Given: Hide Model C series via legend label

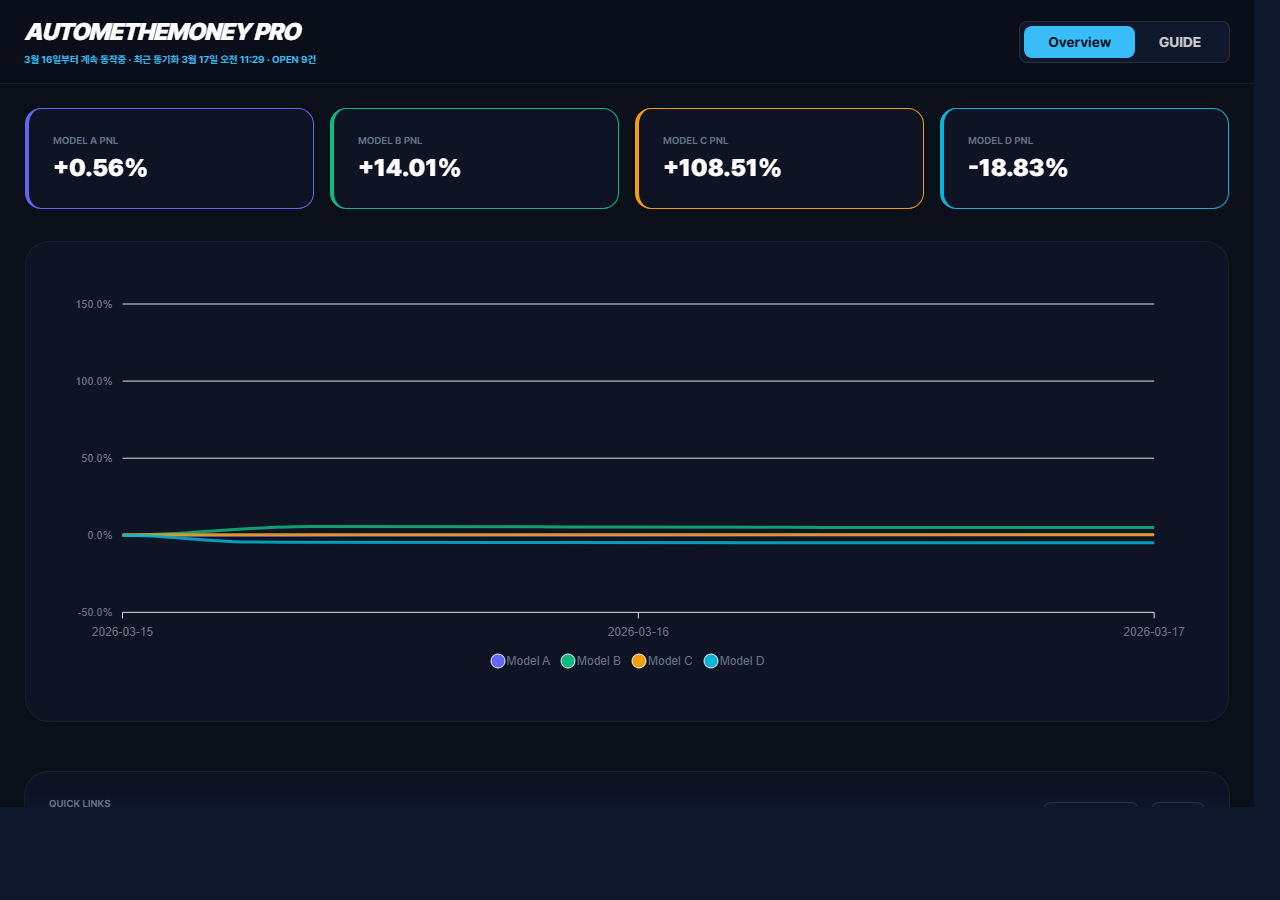Looking at the screenshot, I should 670,661.
